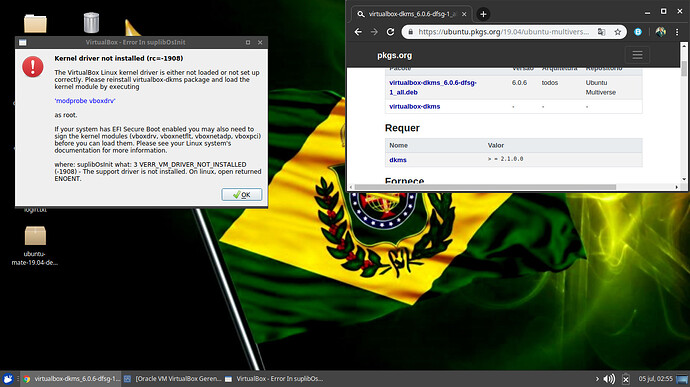The image size is (690, 387).
Task: Click the browser vertical scrollbar thumb
Action: point(683,68)
